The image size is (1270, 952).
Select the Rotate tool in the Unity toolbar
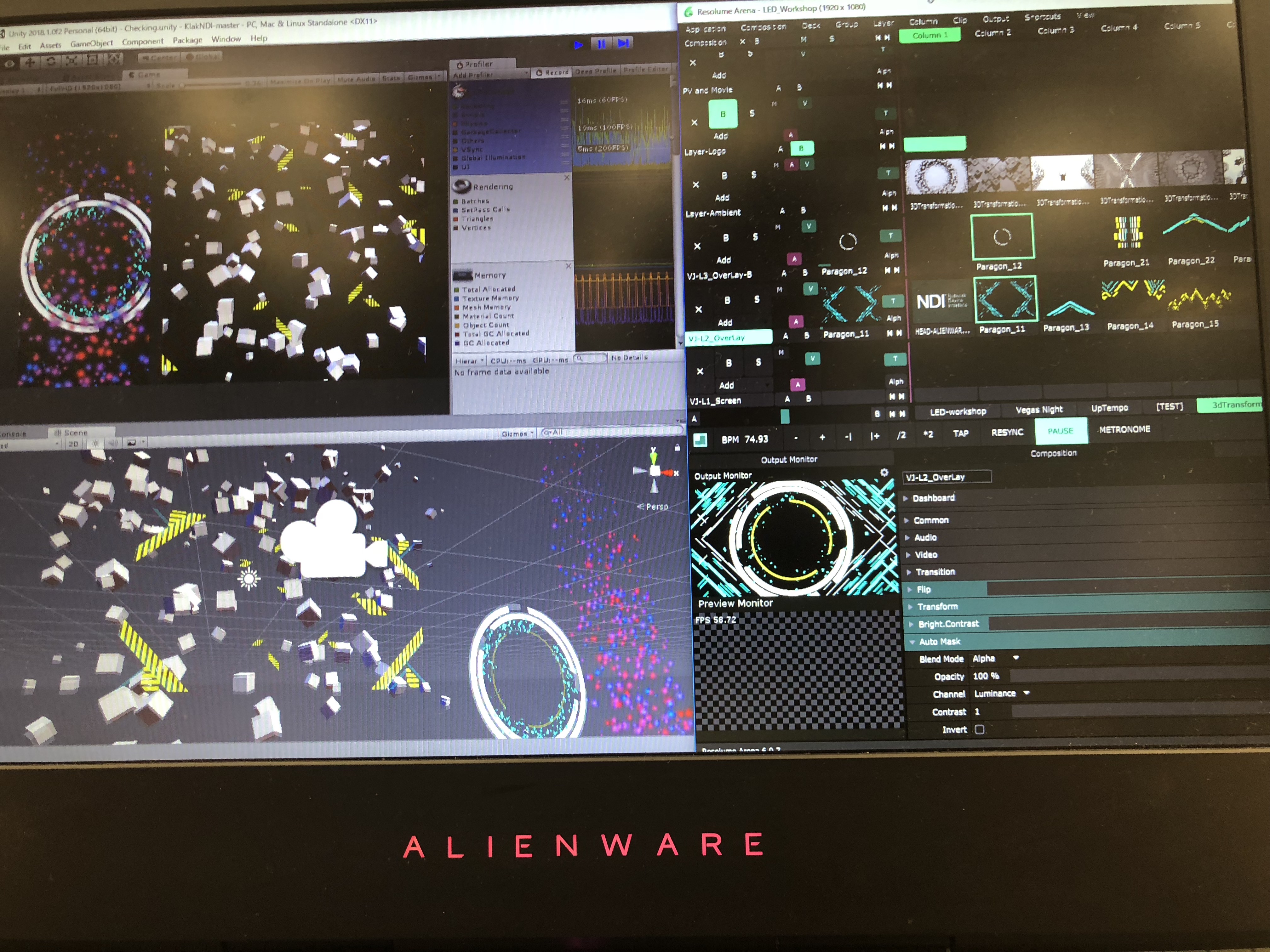click(51, 61)
